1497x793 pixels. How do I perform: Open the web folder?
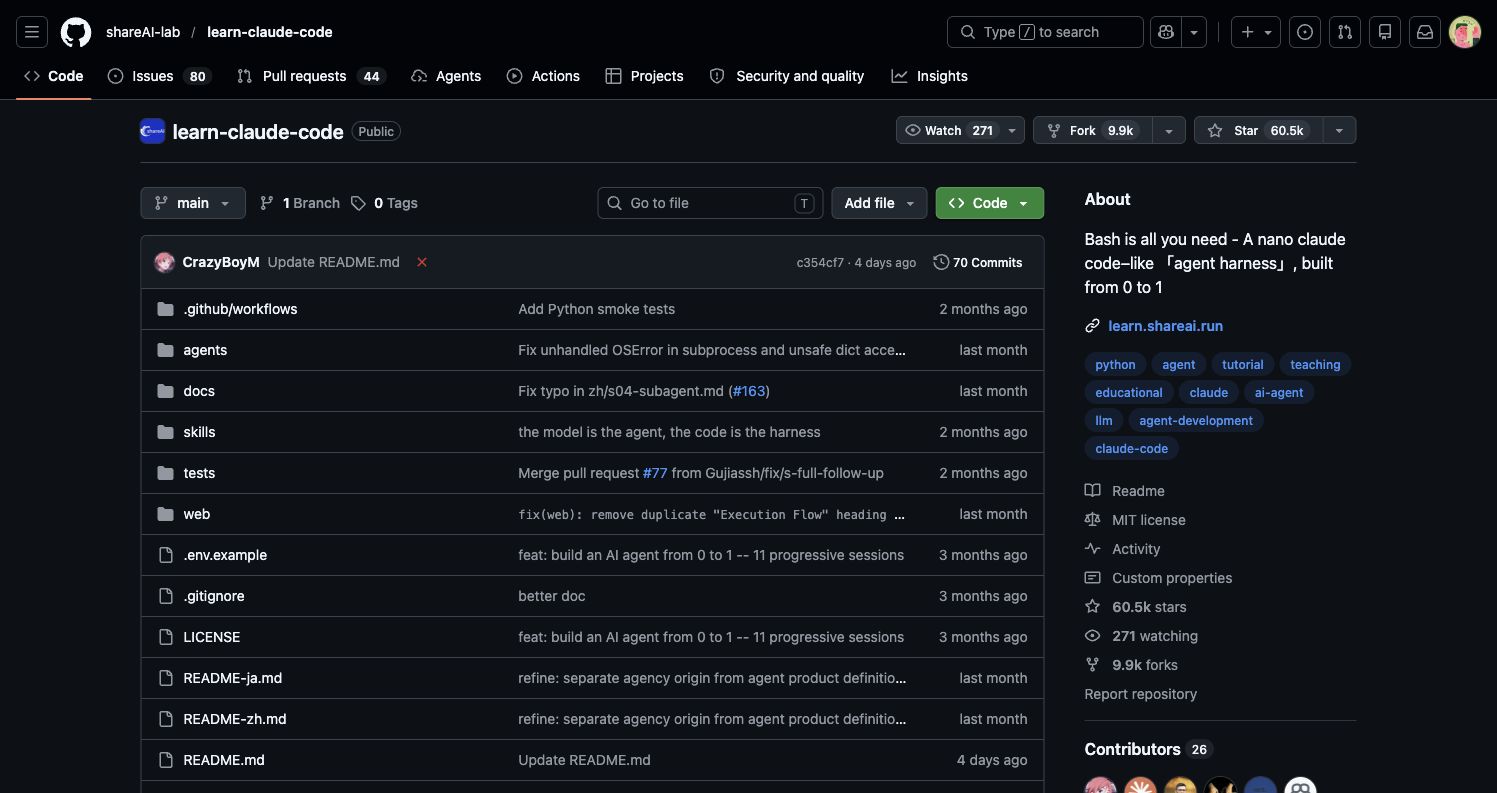(x=197, y=514)
